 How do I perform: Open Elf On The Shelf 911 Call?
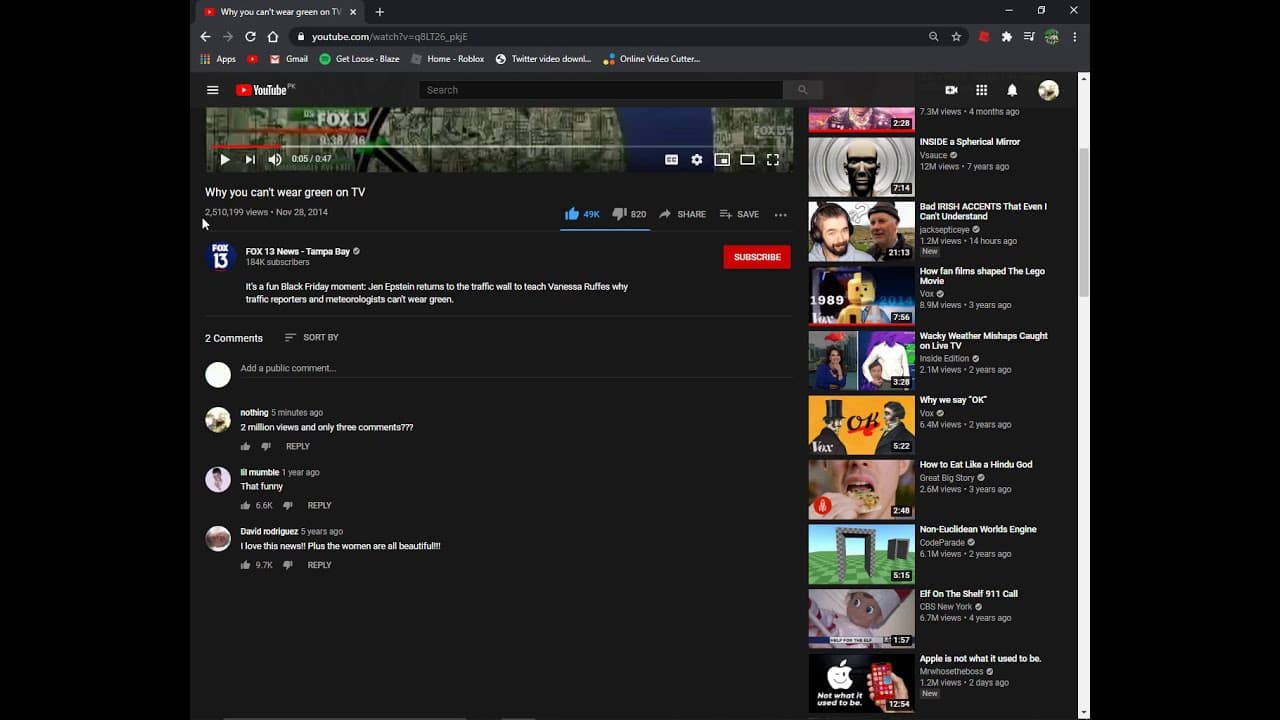tap(969, 594)
